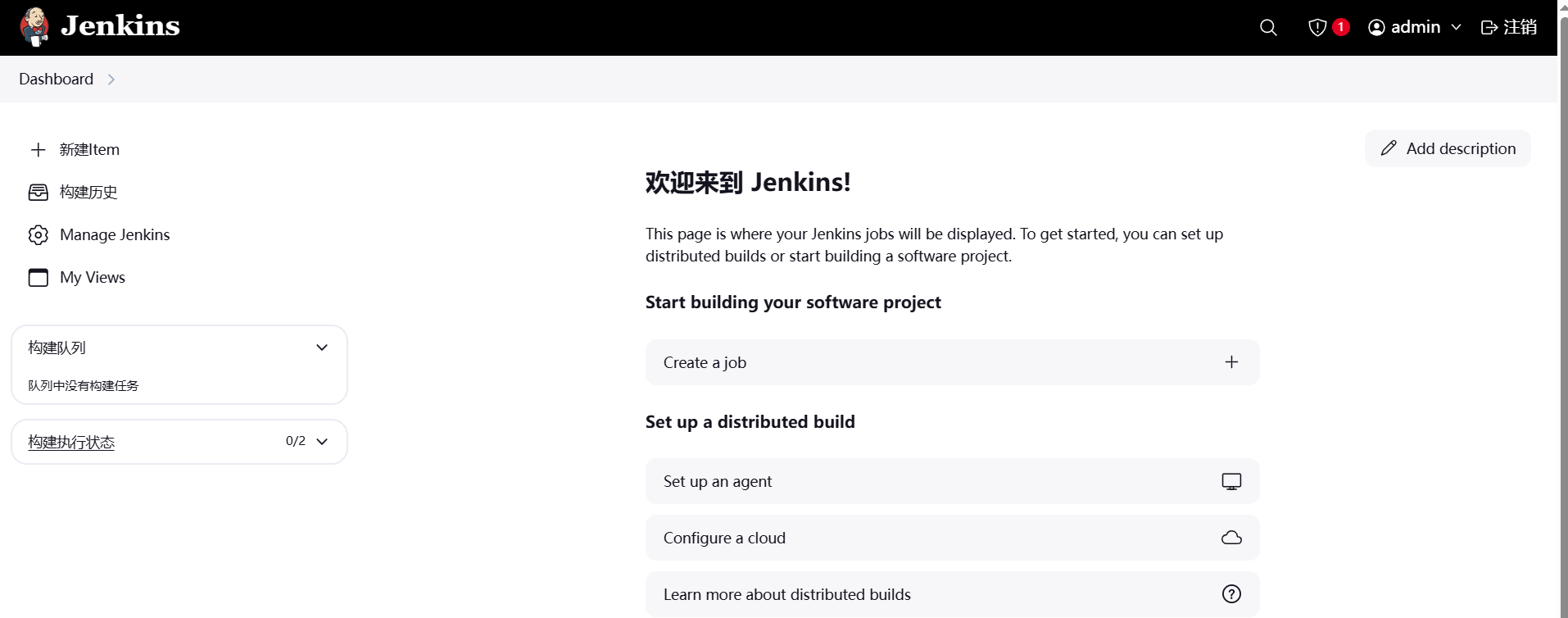Image resolution: width=1568 pixels, height=618 pixels.
Task: Click the 0/2 executor count
Action: coord(296,441)
